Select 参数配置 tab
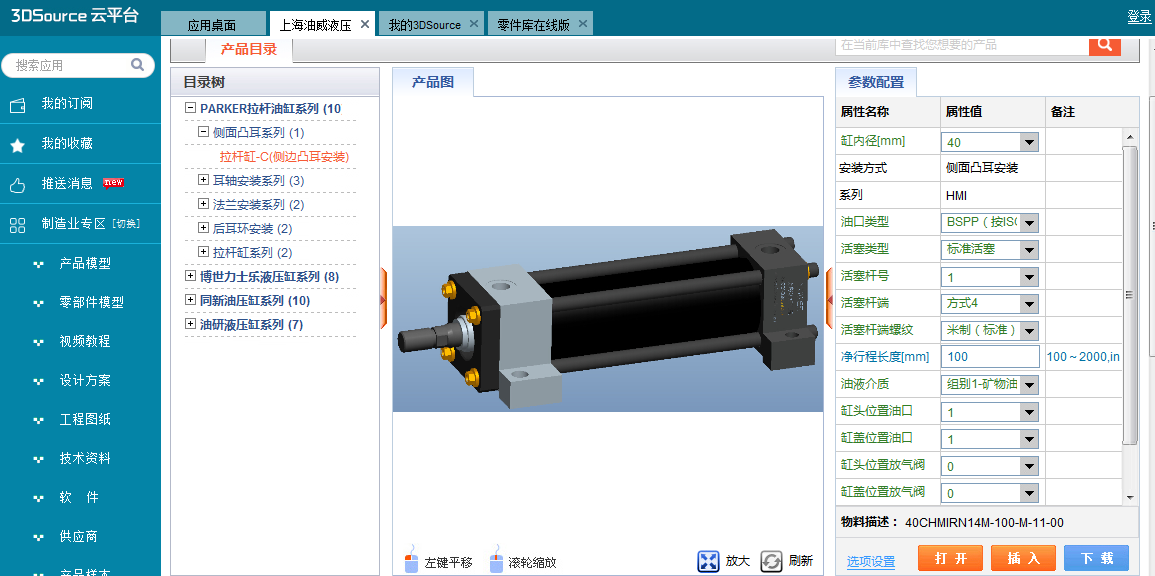The image size is (1155, 576). click(876, 82)
